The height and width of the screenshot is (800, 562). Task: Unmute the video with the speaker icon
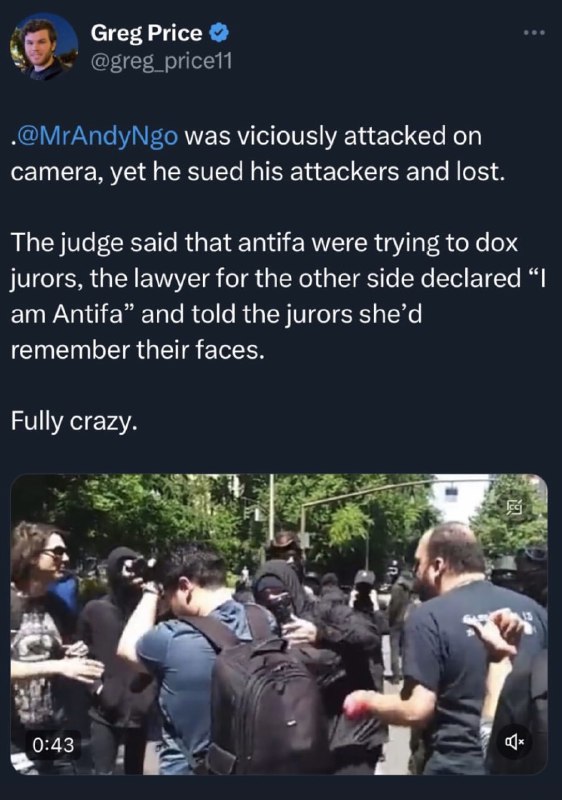[514, 740]
